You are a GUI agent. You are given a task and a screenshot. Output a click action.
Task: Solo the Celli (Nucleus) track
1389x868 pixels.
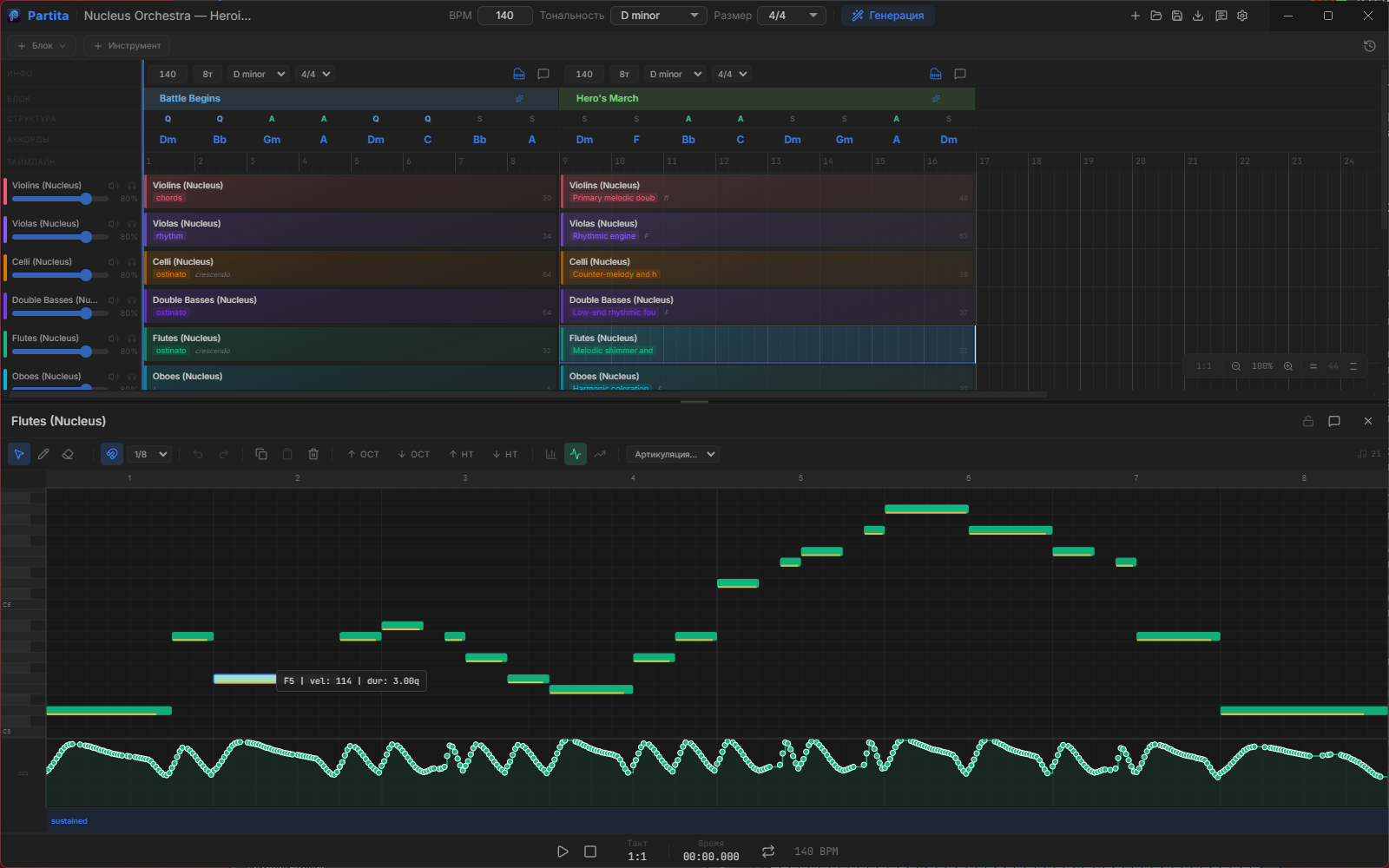(x=132, y=262)
